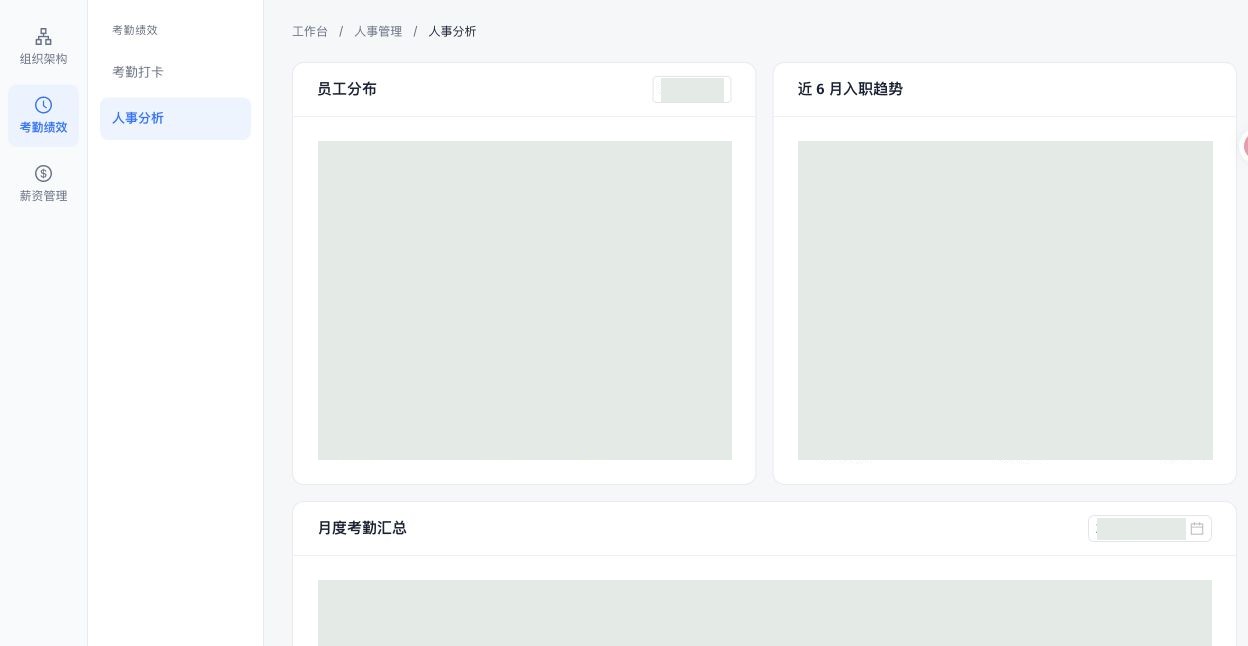This screenshot has width=1248, height=646.
Task: Click 工作台 breadcrumb link
Action: pos(310,31)
